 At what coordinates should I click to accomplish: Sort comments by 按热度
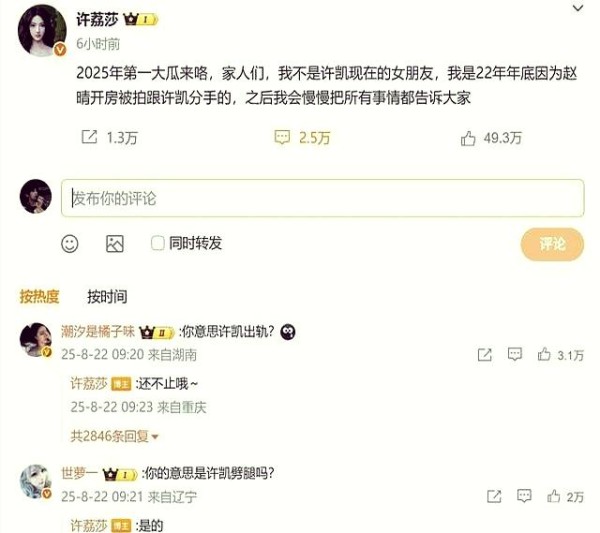[39, 297]
